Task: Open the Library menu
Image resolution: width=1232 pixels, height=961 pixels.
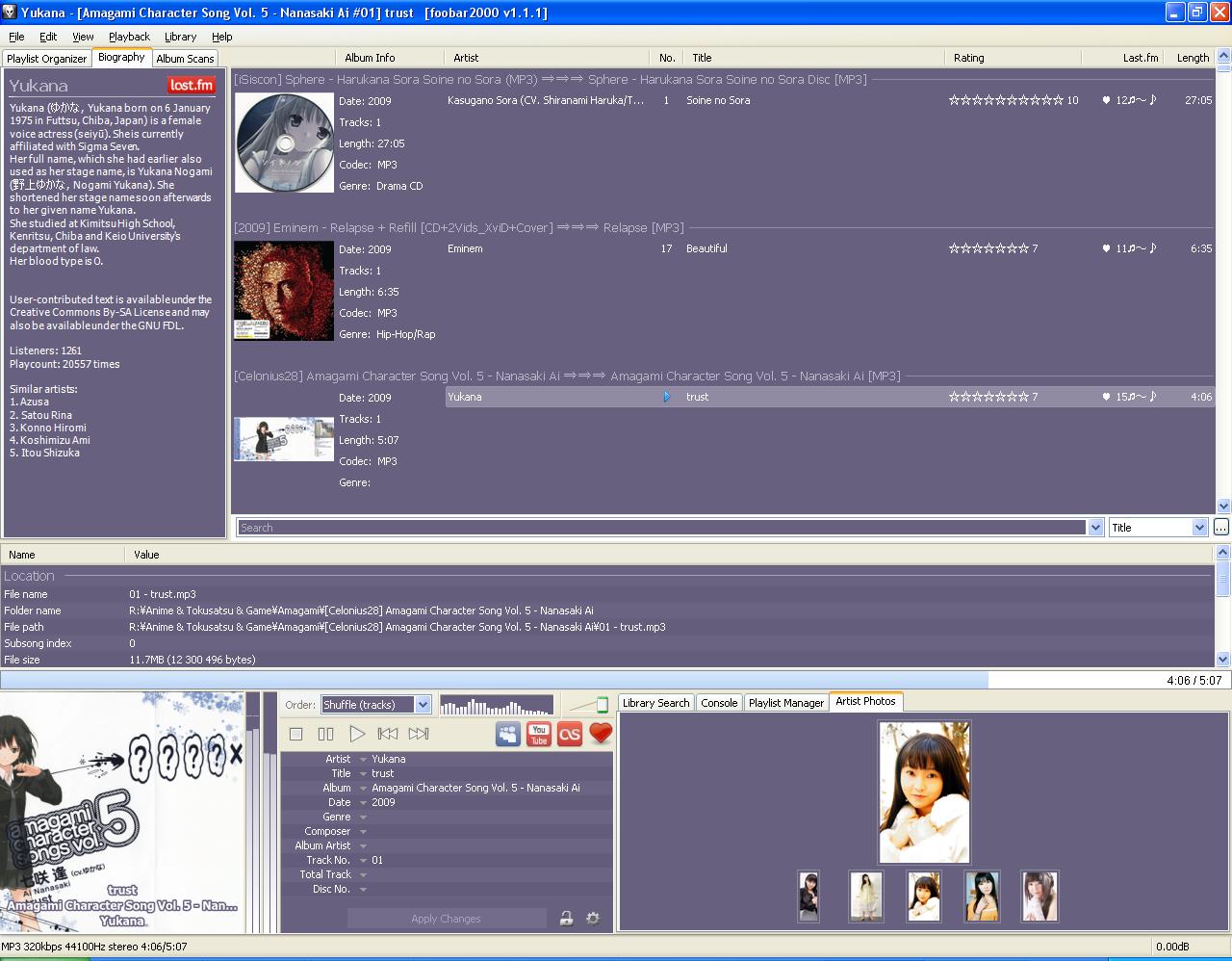Action: (180, 37)
